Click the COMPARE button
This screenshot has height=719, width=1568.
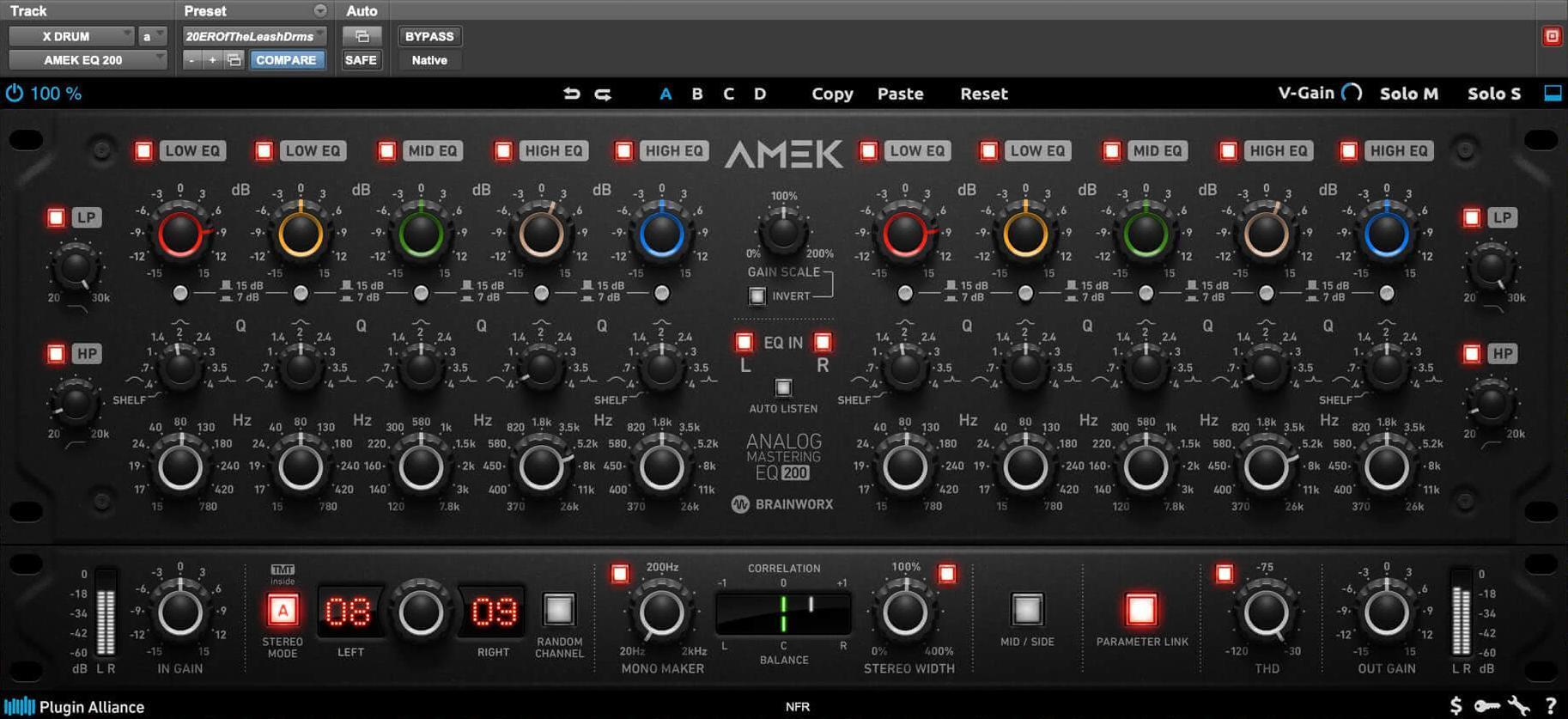point(287,60)
